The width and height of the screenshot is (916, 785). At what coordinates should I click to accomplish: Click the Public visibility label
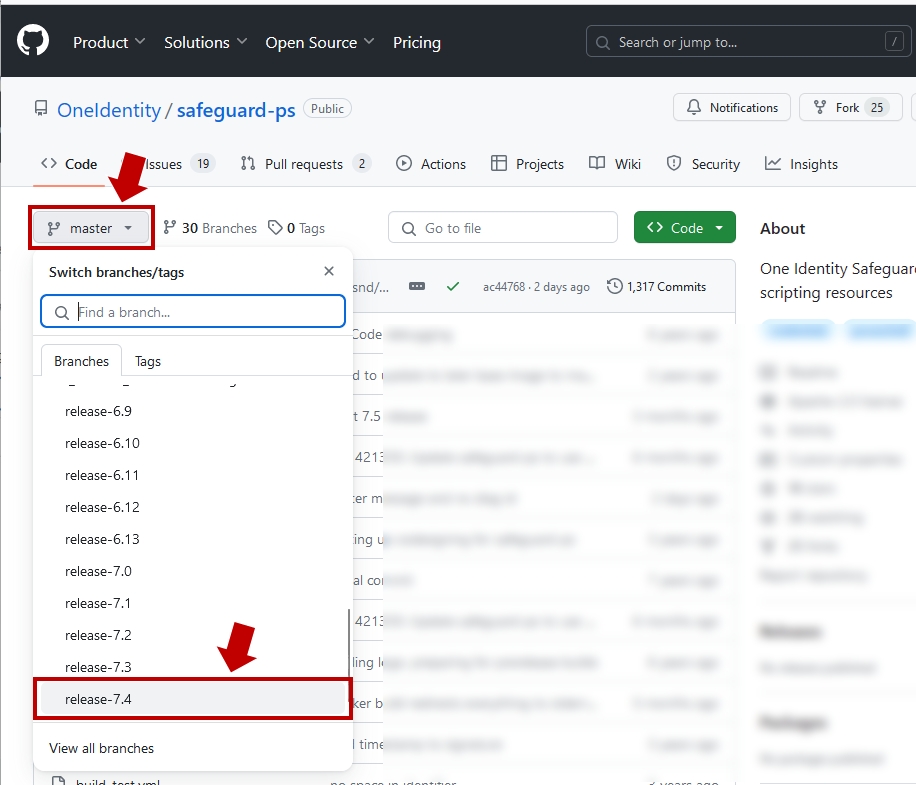(x=327, y=109)
